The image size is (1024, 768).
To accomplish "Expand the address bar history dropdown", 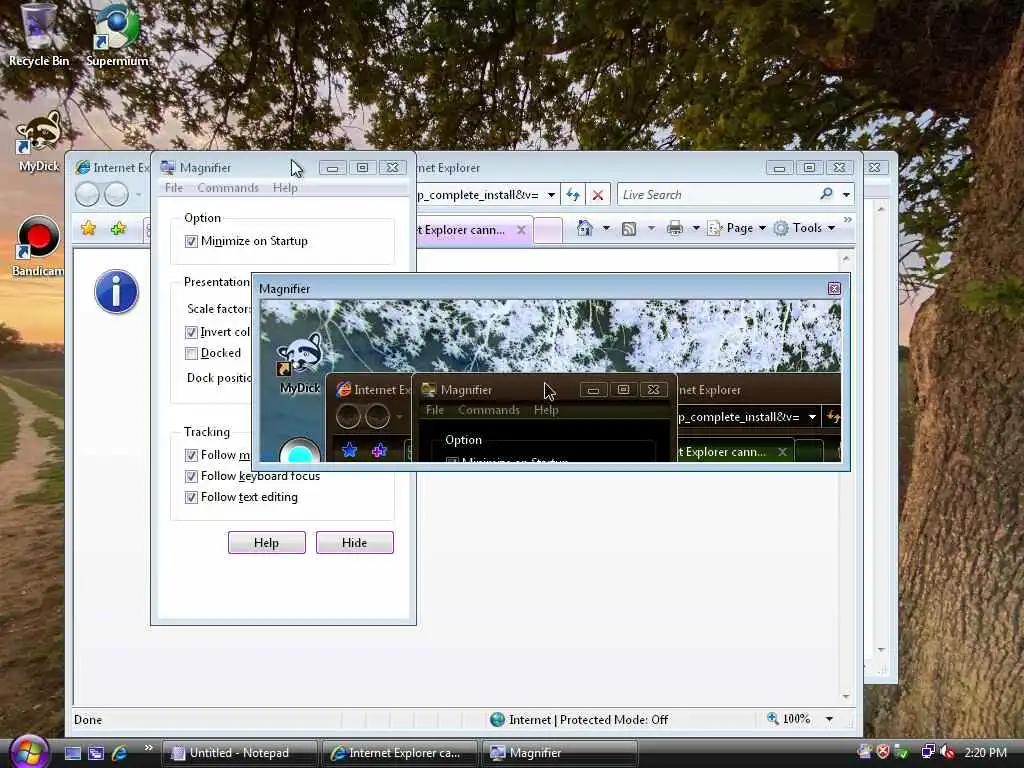I will pyautogui.click(x=551, y=195).
